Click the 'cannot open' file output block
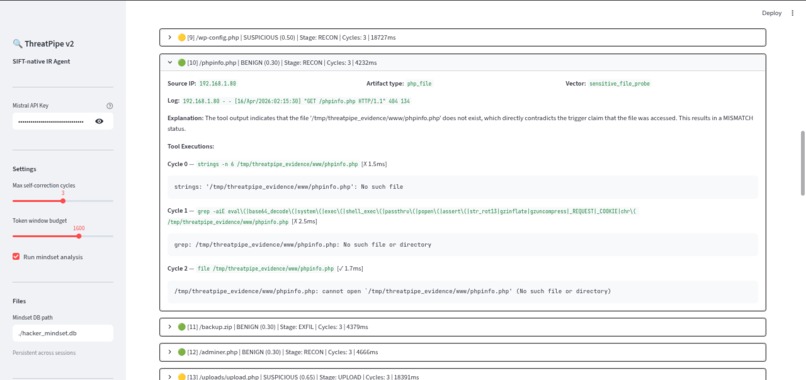The image size is (806, 380). (463, 292)
